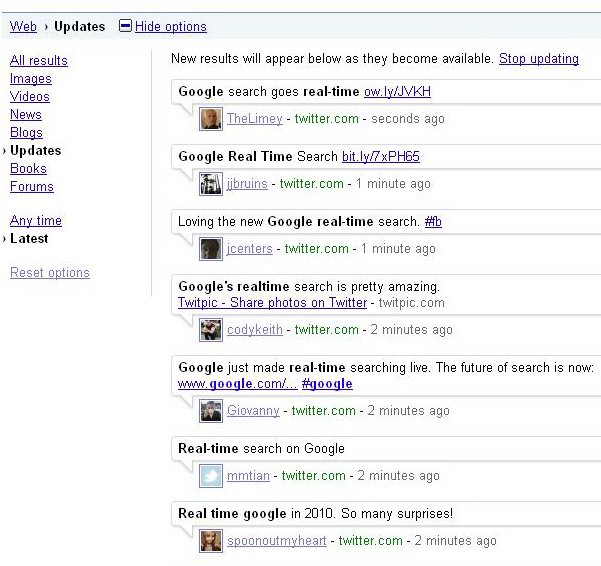The width and height of the screenshot is (601, 566).
Task: Click twitter.com source on jjbruins' tweet
Action: (x=312, y=184)
